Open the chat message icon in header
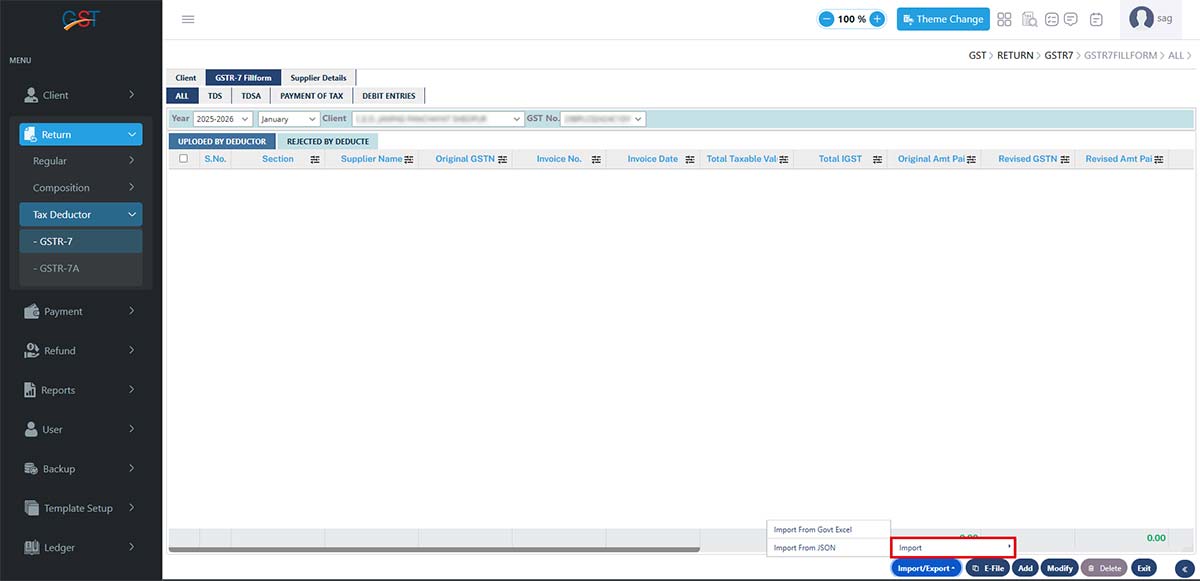Viewport: 1200px width, 581px height. (x=1071, y=19)
